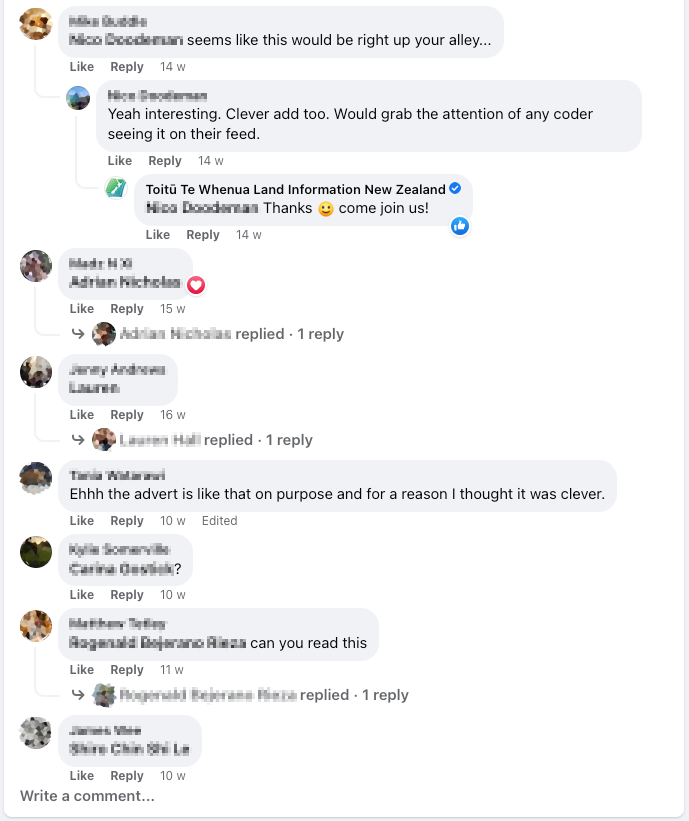This screenshot has height=821, width=689.
Task: Reply to Toitū's 'come join us!' comment
Action: (x=203, y=235)
